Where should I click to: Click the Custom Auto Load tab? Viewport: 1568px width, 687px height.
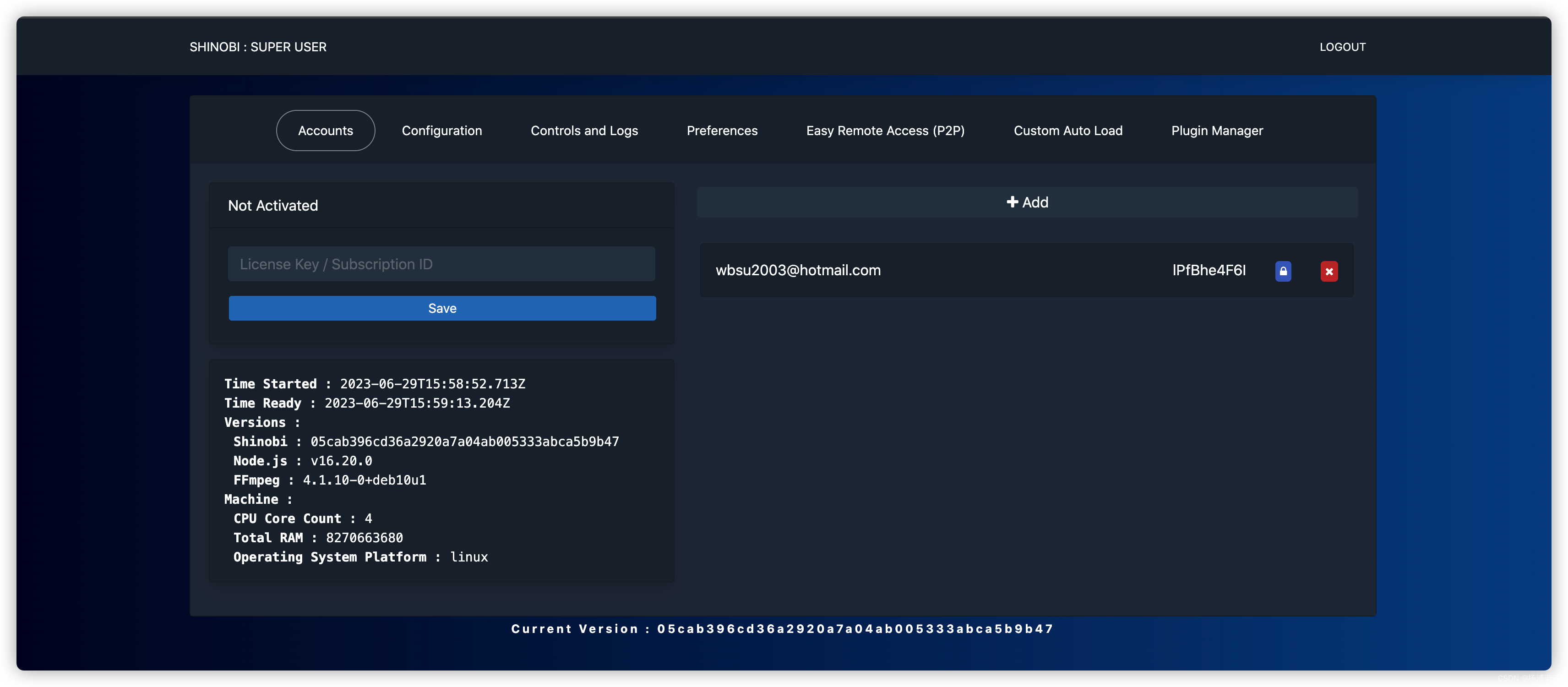[1068, 130]
